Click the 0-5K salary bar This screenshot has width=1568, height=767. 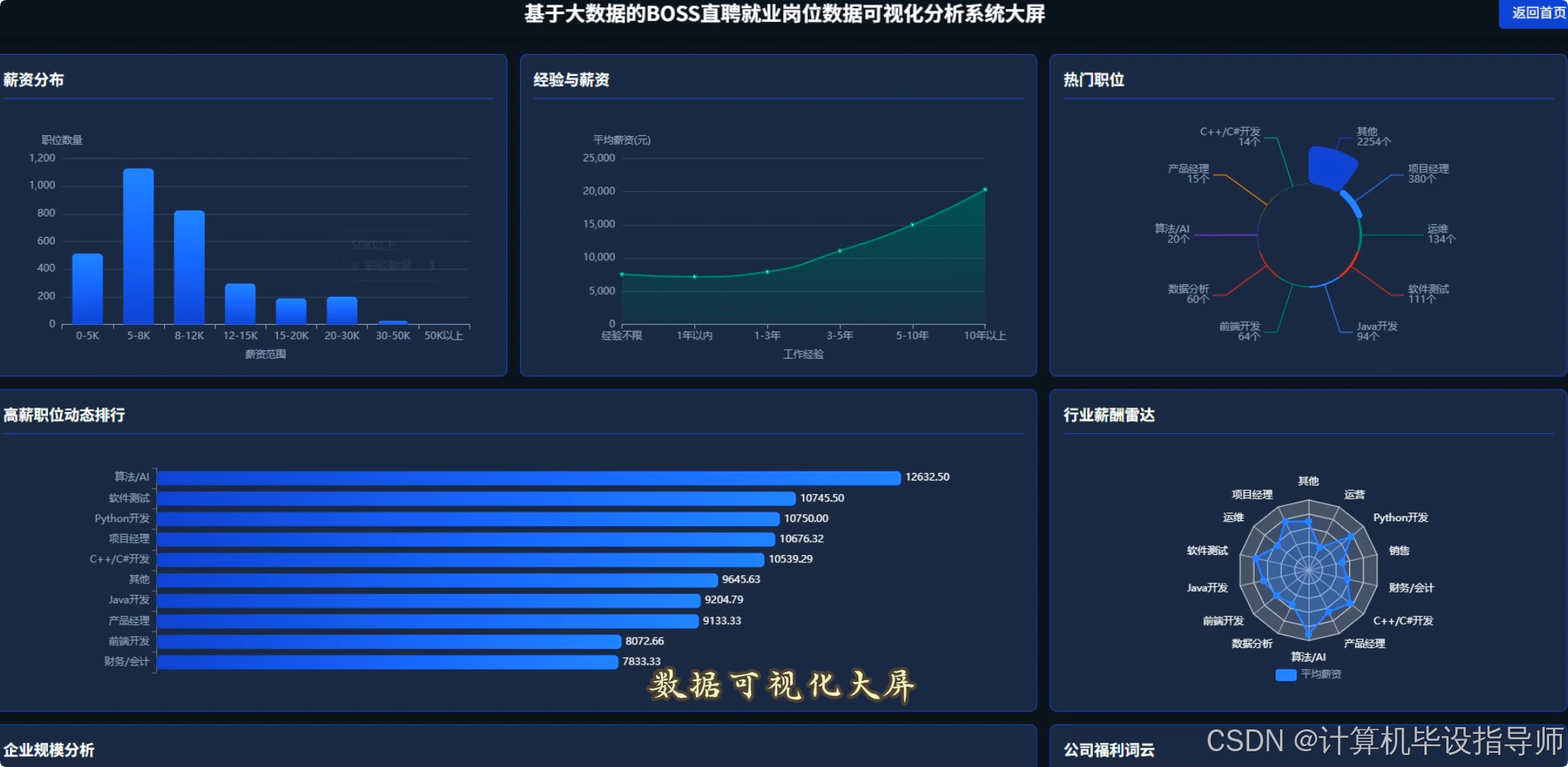pos(87,289)
